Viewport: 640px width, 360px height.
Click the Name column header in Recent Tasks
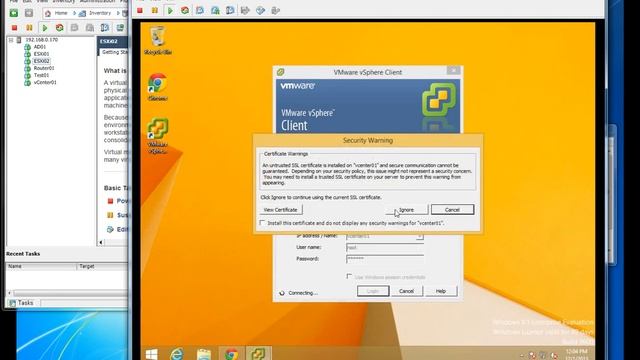(x=41, y=266)
